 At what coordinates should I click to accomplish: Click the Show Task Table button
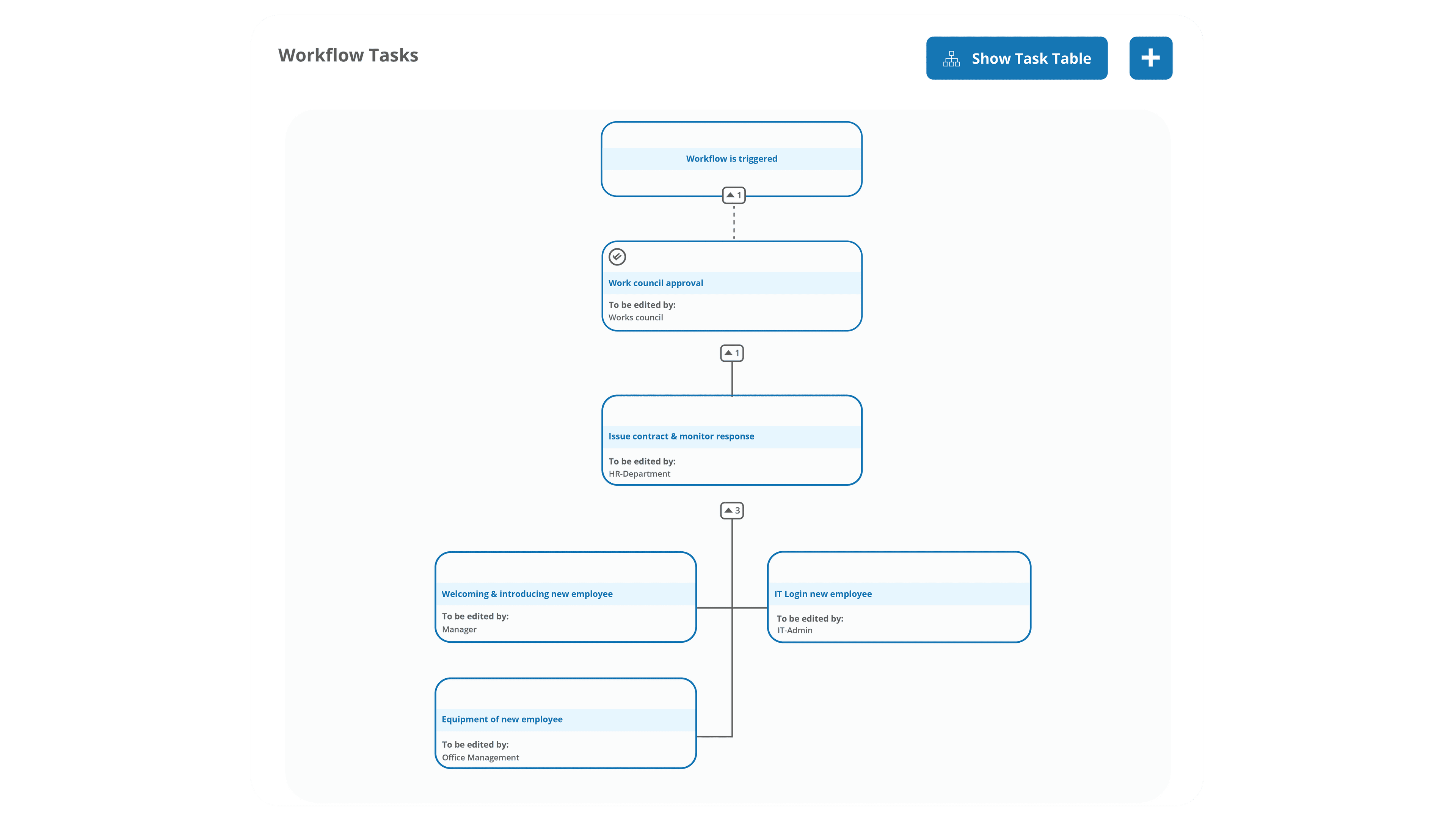tap(1016, 58)
